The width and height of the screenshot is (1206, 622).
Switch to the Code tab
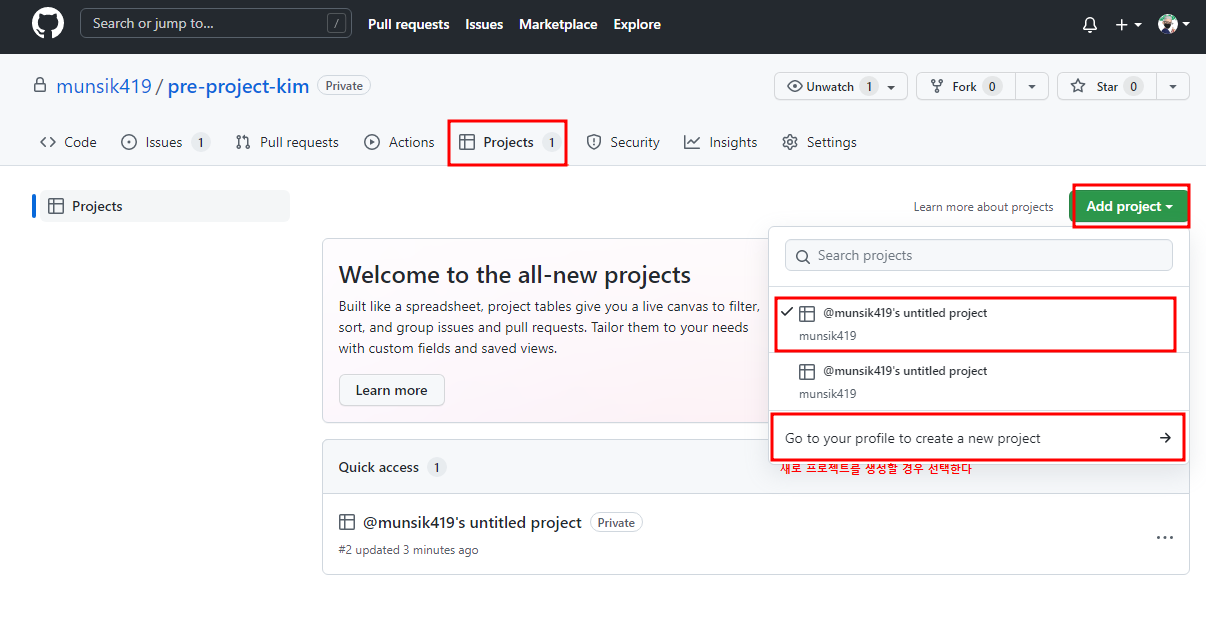68,142
